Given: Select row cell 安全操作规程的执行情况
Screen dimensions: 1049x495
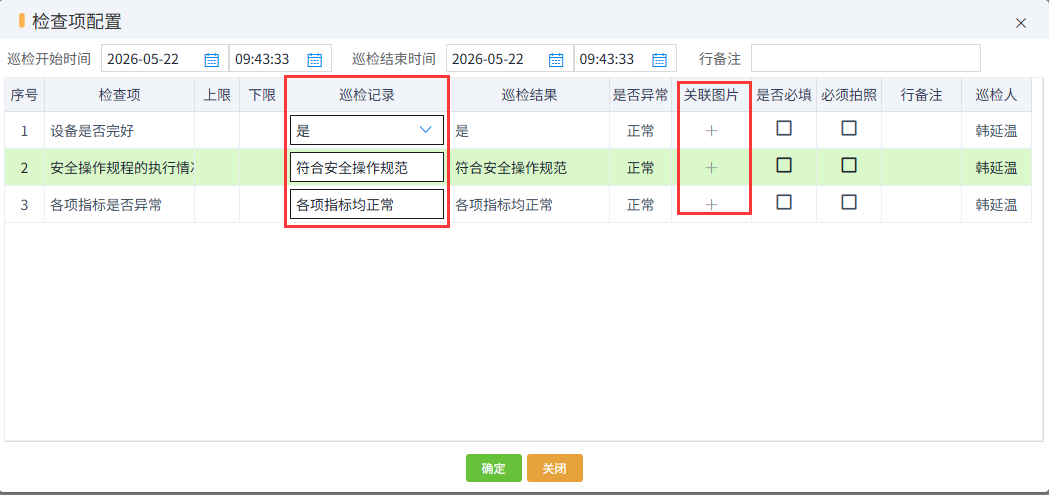Looking at the screenshot, I should point(119,168).
